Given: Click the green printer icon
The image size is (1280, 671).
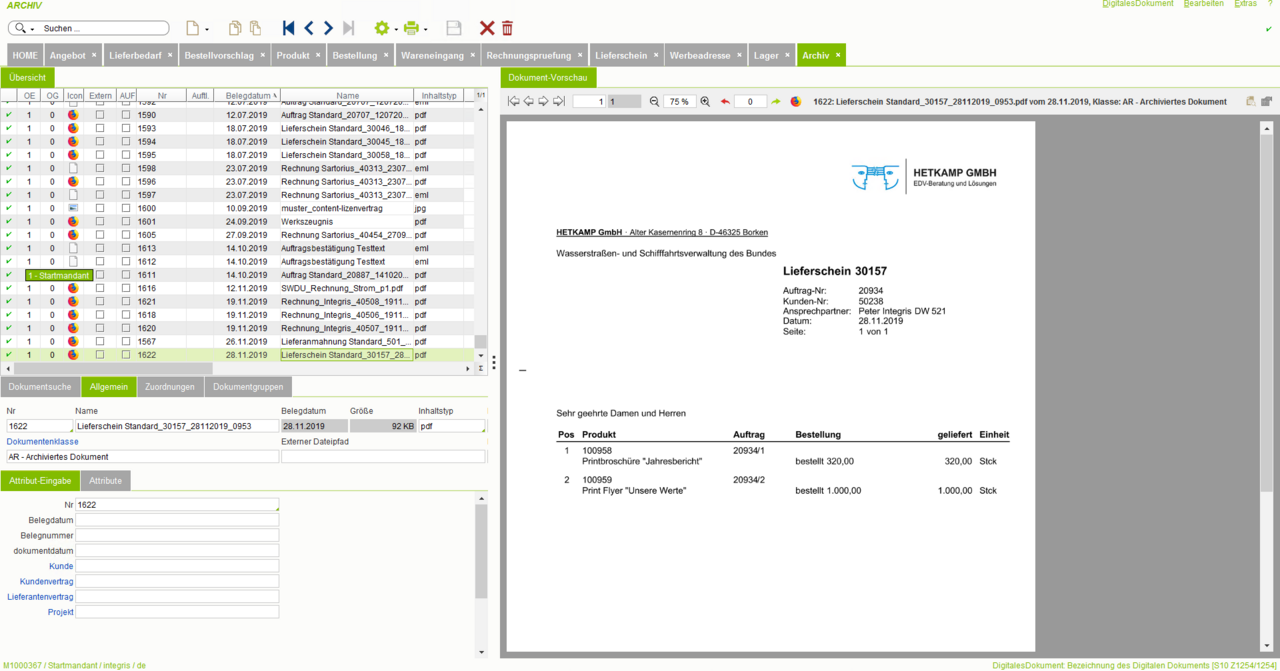Looking at the screenshot, I should coord(411,28).
